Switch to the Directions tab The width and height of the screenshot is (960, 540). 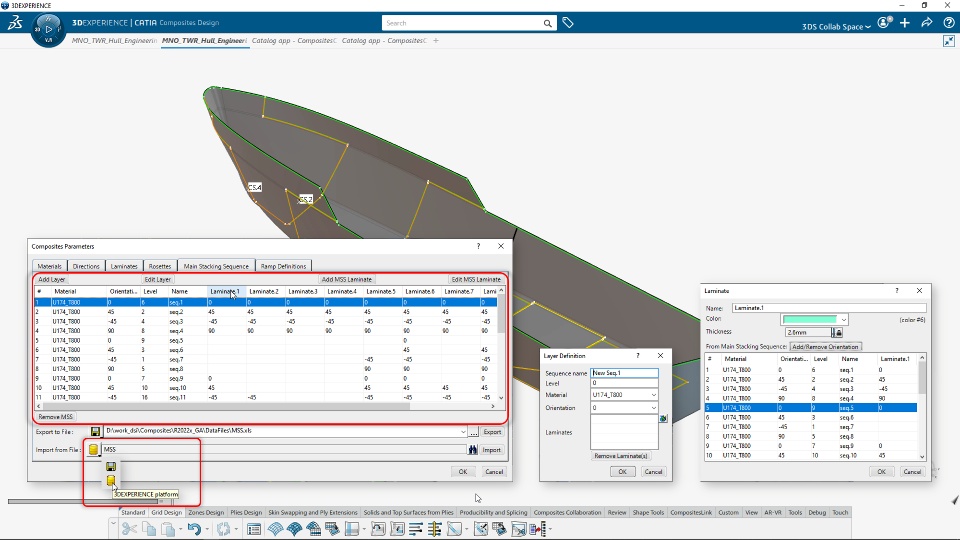tap(86, 266)
